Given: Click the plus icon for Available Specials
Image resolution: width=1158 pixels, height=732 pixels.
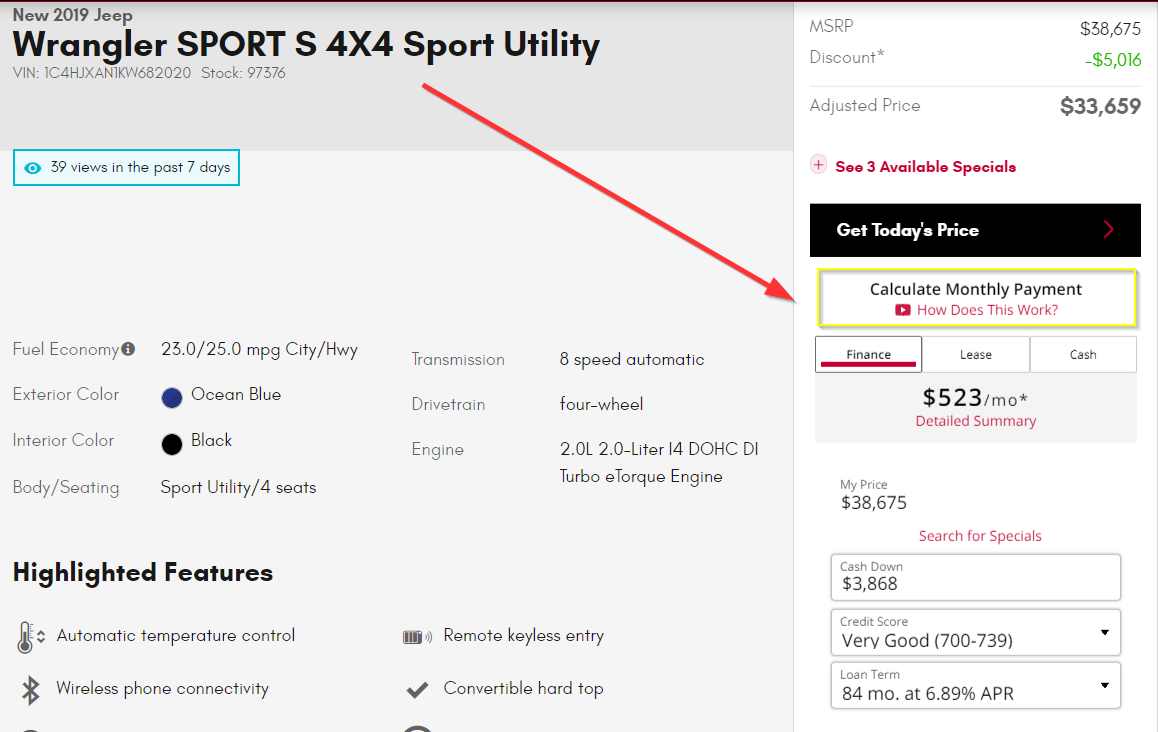Looking at the screenshot, I should coord(818,165).
